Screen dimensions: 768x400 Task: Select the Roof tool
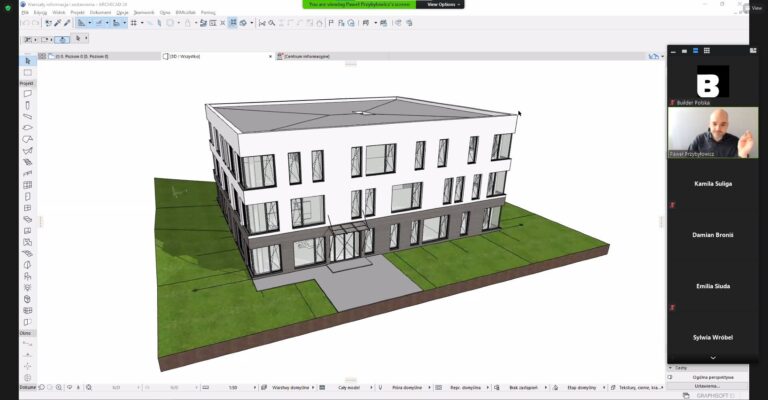tap(28, 140)
